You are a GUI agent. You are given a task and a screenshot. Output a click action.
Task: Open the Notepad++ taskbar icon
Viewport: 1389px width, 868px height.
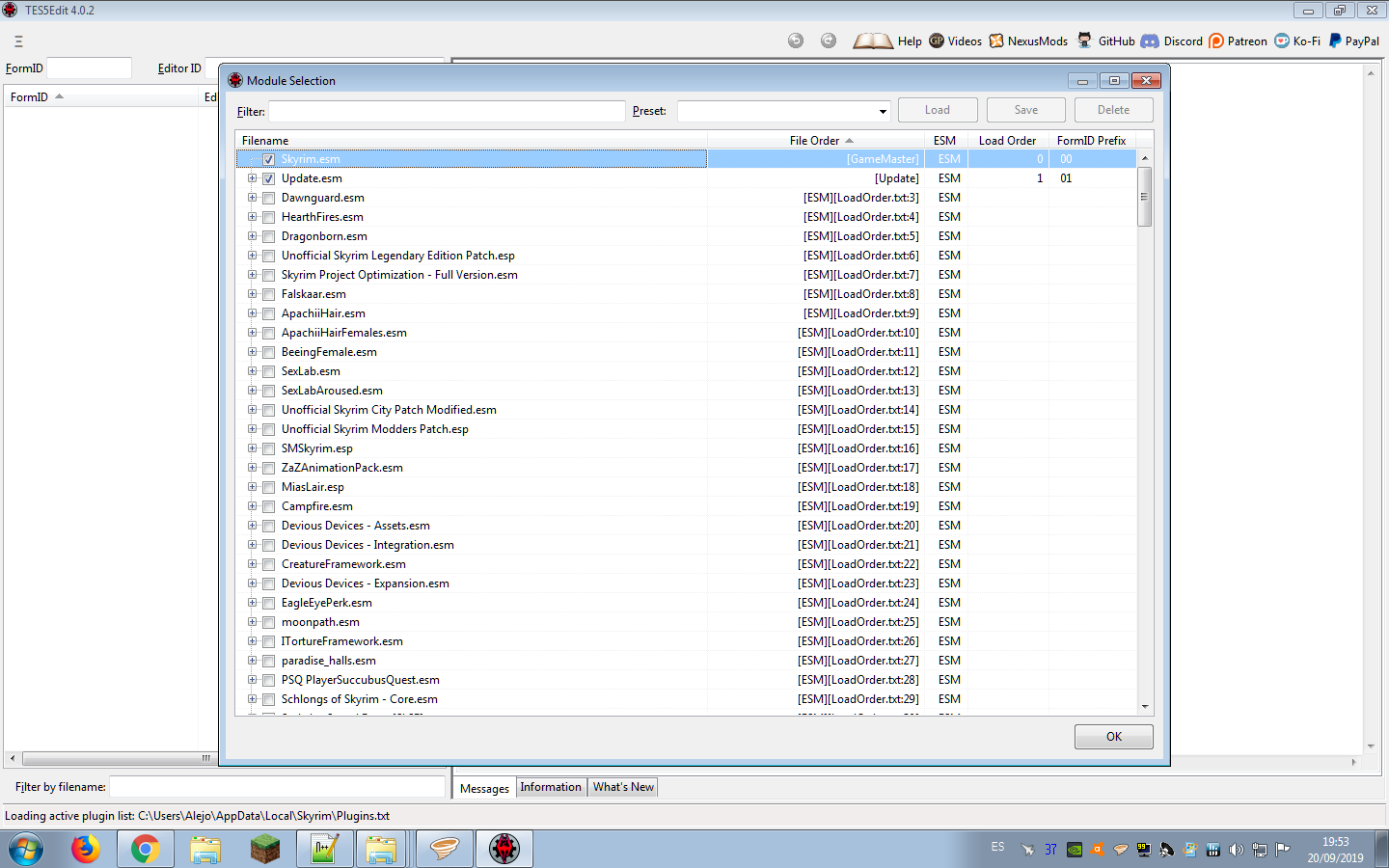coord(324,850)
